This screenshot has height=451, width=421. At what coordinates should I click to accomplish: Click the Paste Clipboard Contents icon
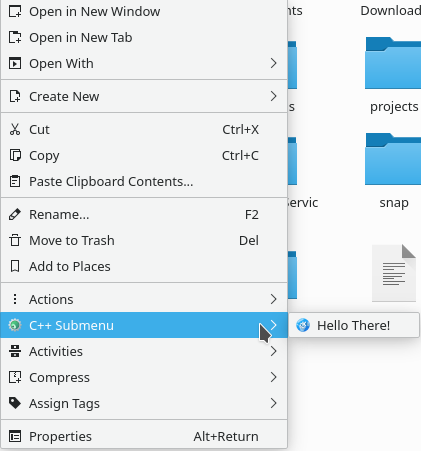(15, 181)
